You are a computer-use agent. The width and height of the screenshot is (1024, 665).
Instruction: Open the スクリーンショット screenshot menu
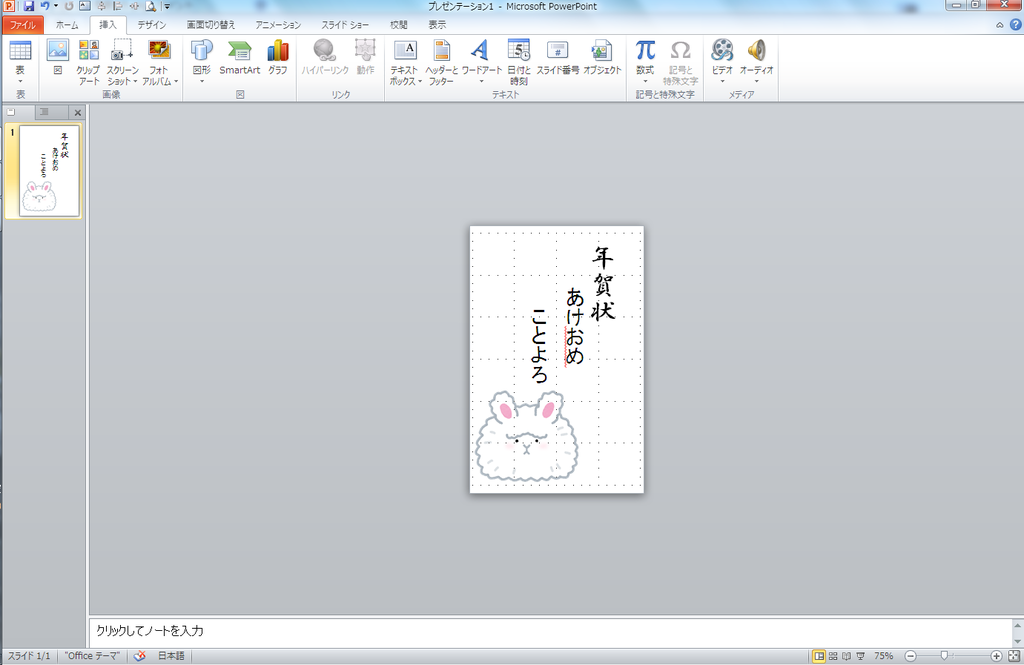tap(122, 61)
